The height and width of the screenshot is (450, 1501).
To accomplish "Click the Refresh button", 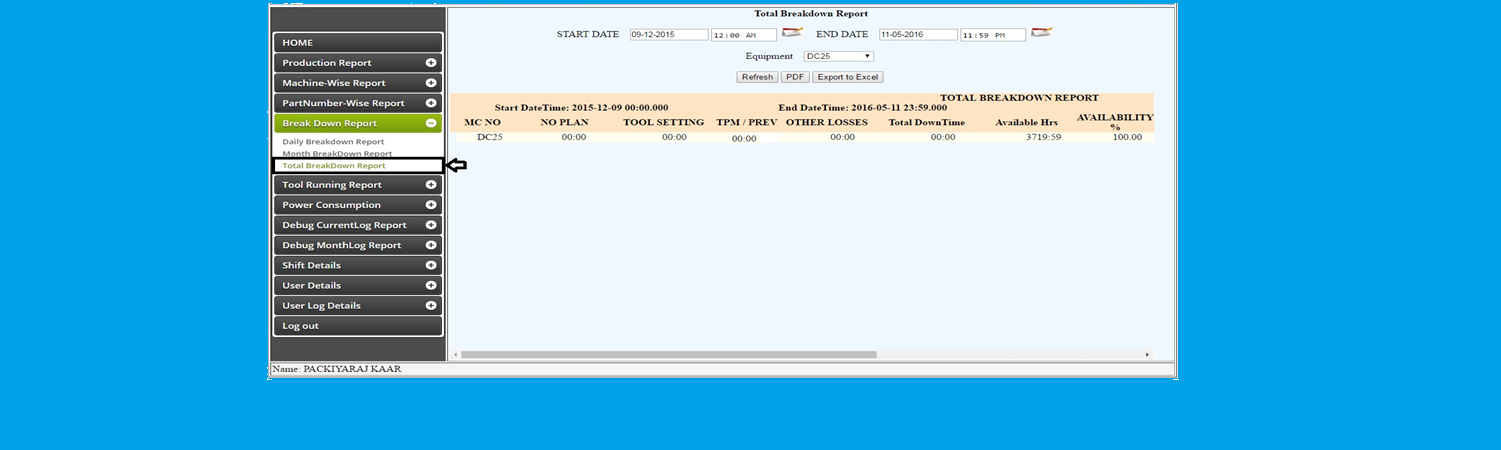I will point(757,77).
